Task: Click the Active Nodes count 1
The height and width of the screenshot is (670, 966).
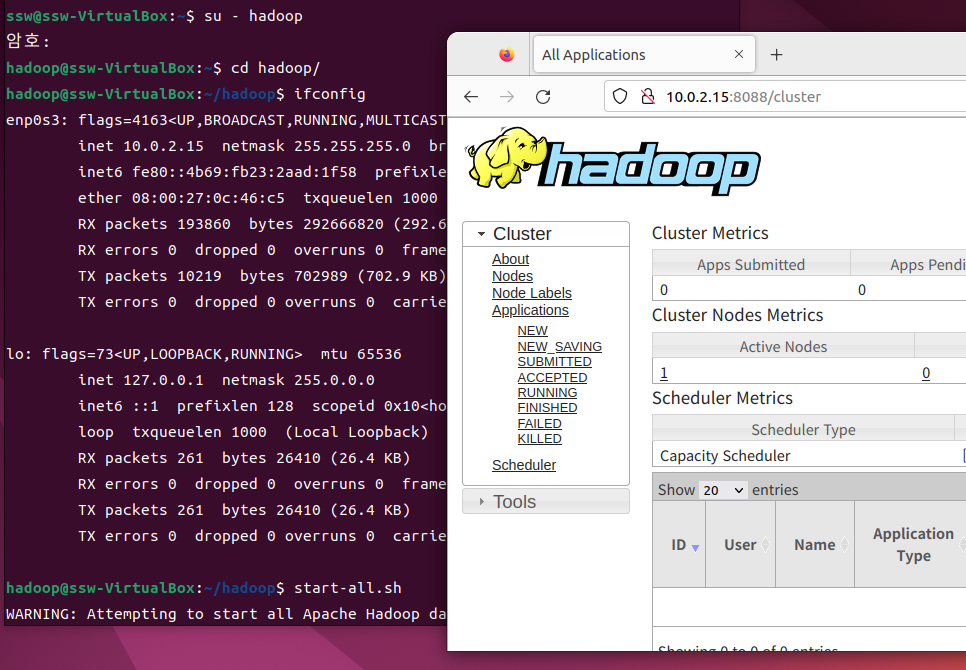Action: point(664,373)
